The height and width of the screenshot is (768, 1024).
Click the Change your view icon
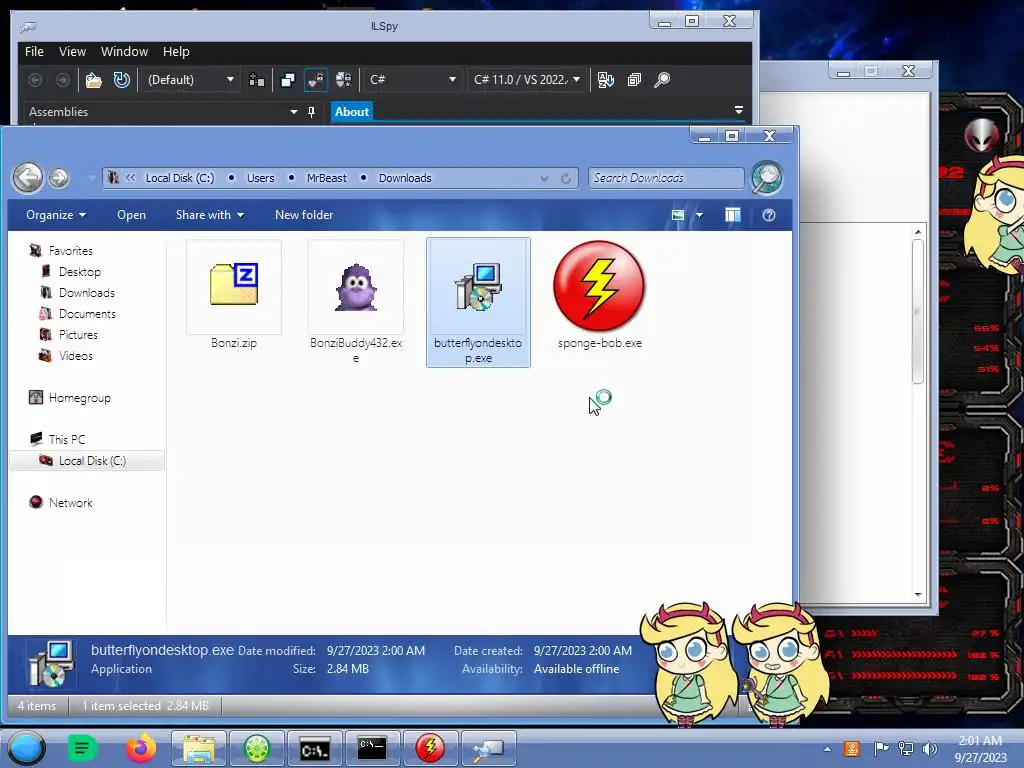(x=678, y=215)
